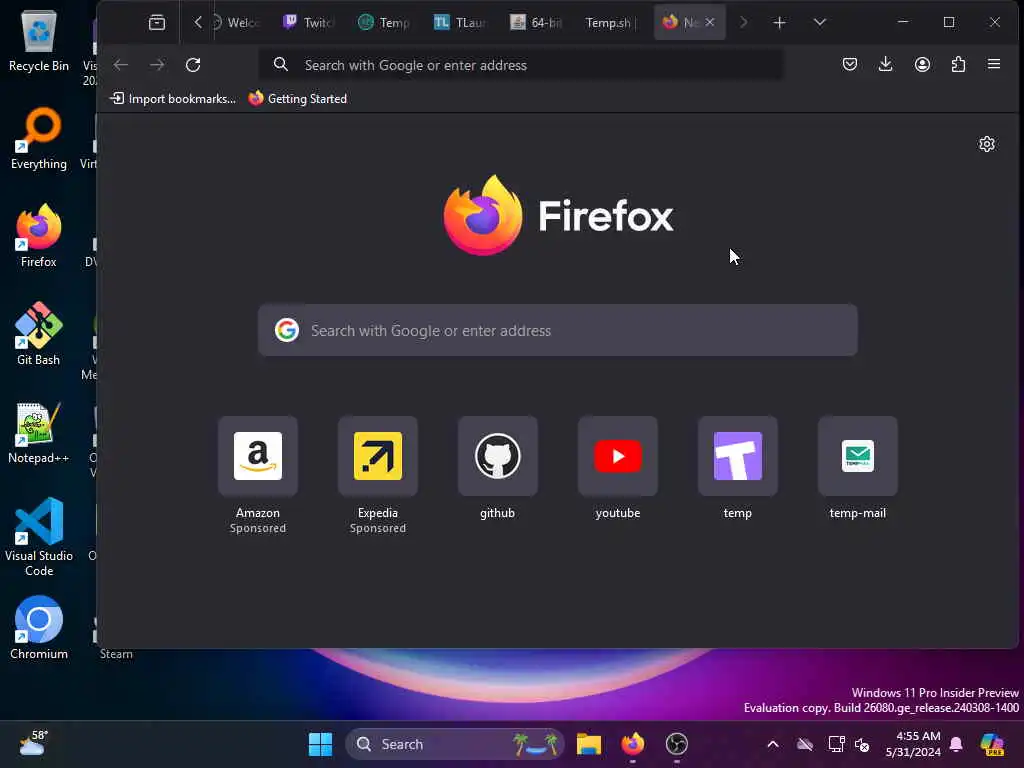
Task: Open the notifications bell icon
Action: coord(956,744)
